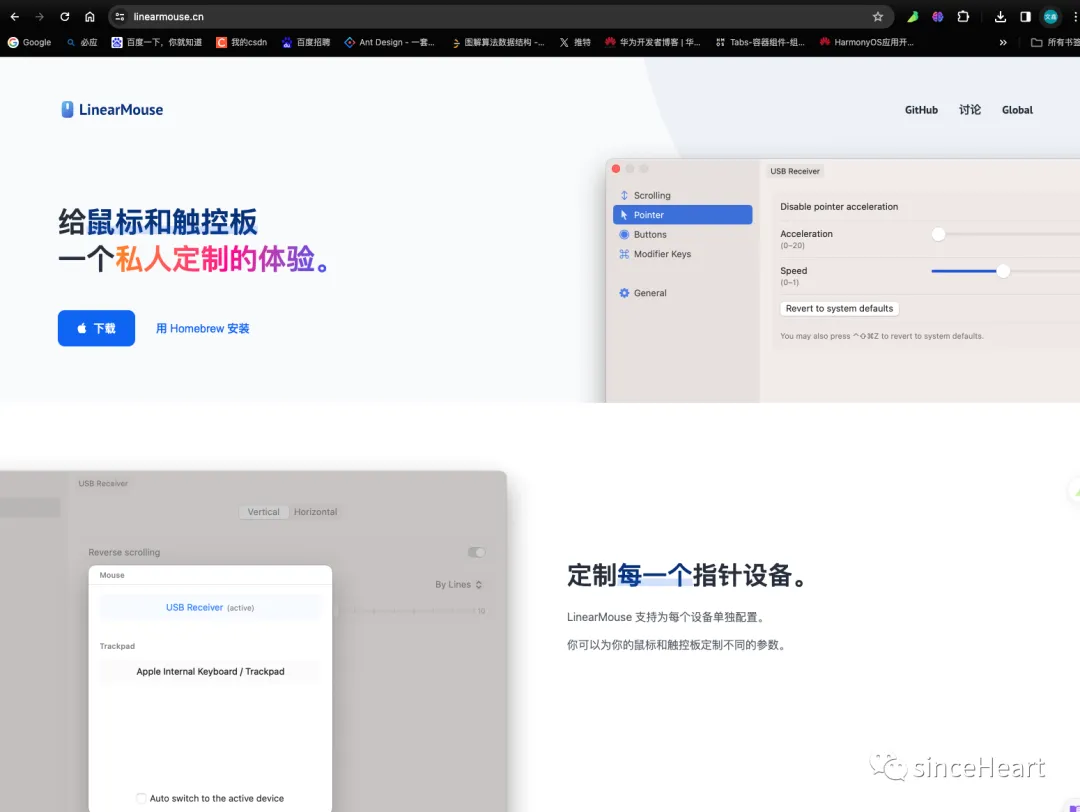Switch to the Vertical tab
This screenshot has height=812, width=1080.
[x=263, y=512]
